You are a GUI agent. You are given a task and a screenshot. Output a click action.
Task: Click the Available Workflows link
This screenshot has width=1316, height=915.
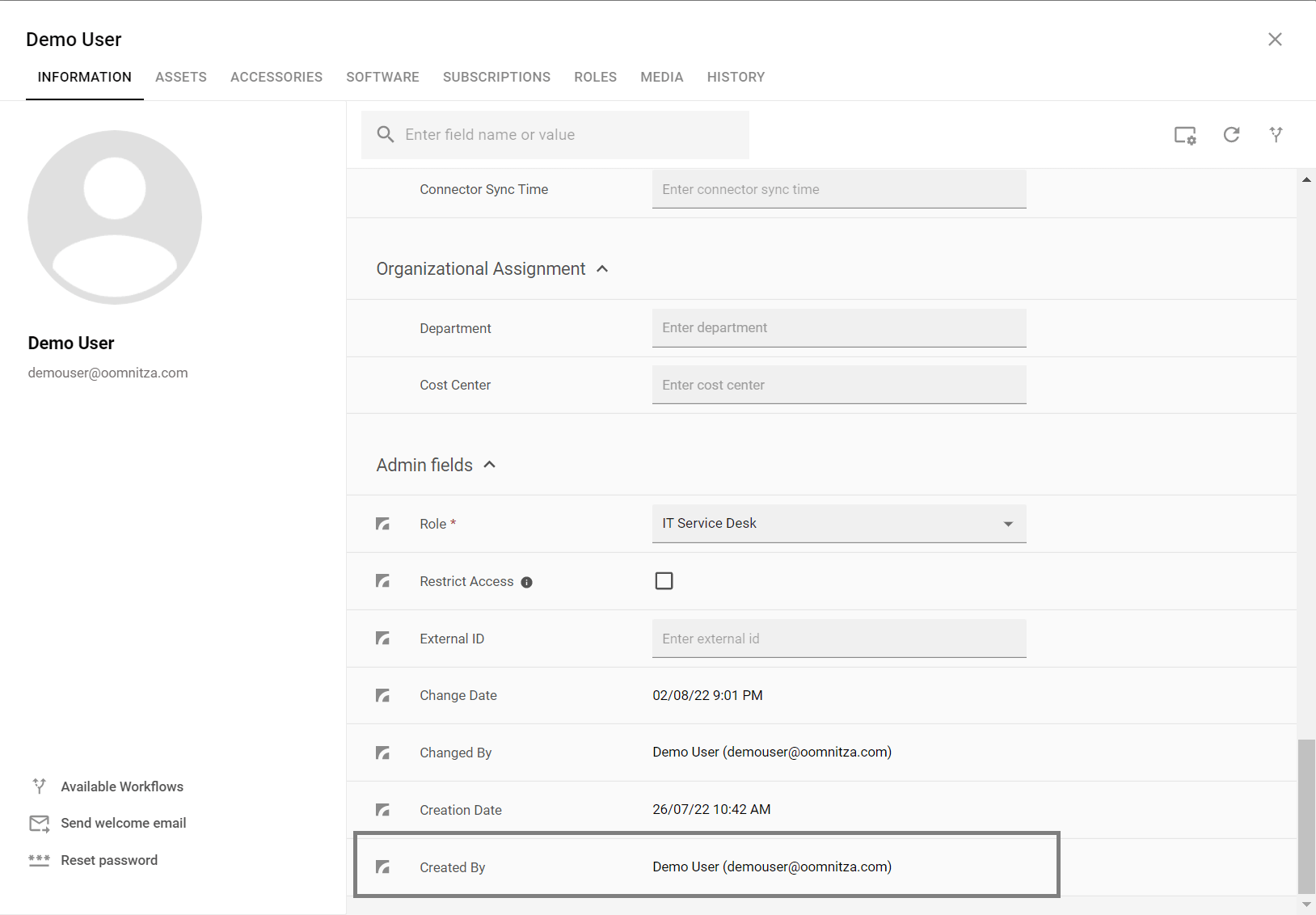pos(121,786)
